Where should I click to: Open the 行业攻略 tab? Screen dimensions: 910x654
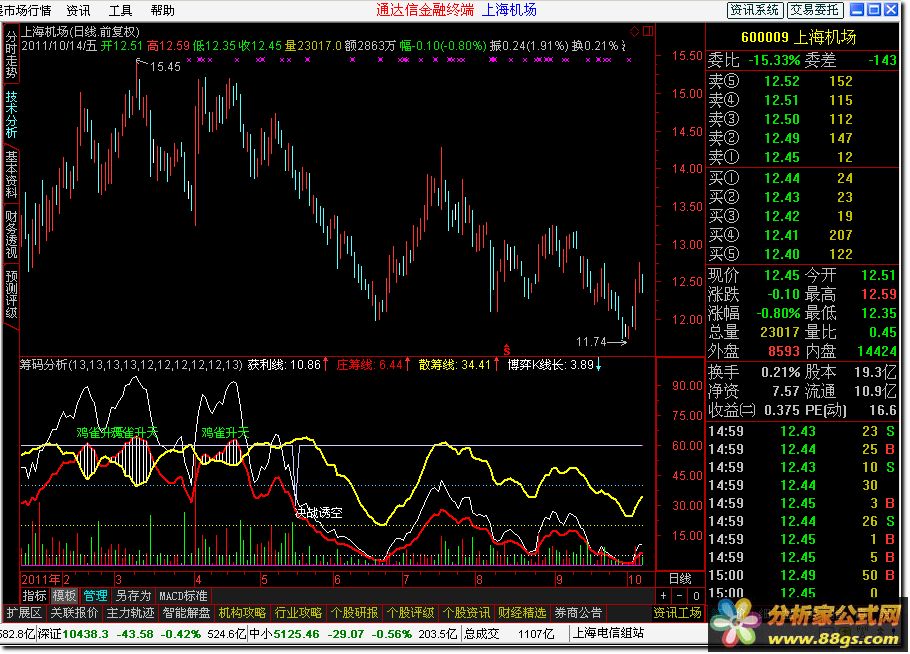point(298,613)
